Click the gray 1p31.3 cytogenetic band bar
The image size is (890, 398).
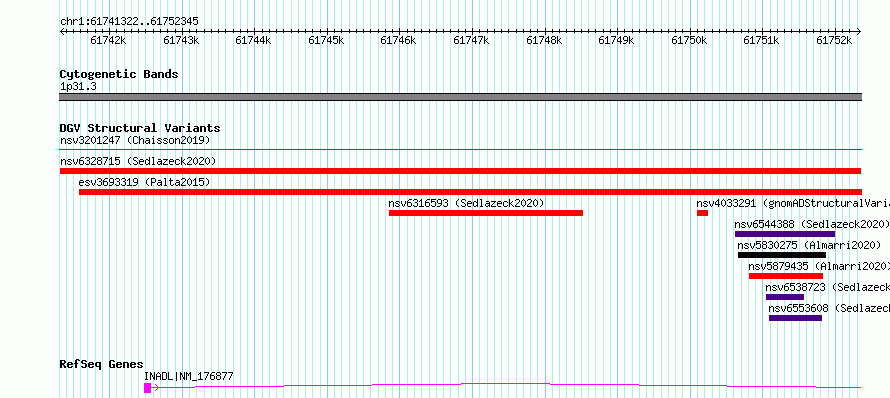[460, 97]
